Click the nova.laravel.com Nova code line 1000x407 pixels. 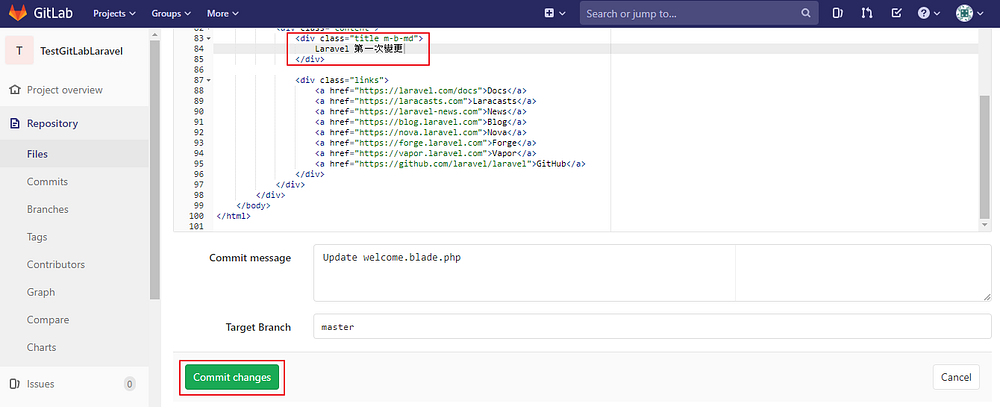(x=421, y=133)
